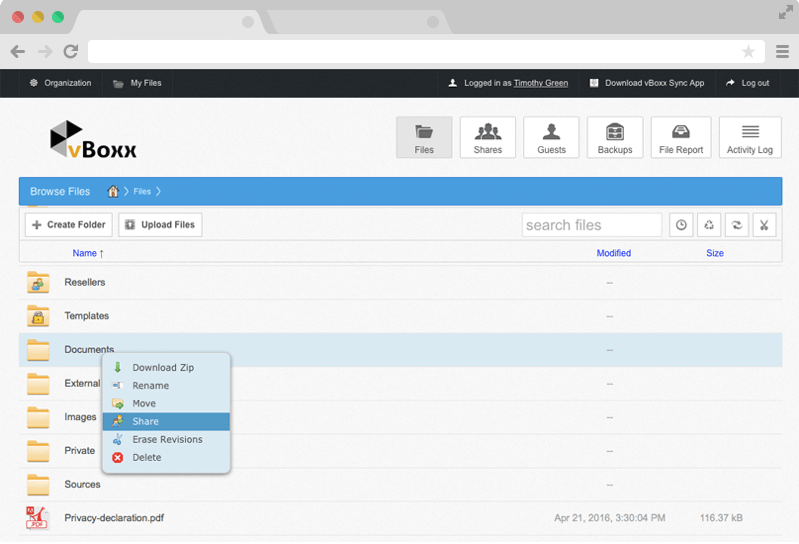Click the clock history toolbar icon

coord(681,225)
